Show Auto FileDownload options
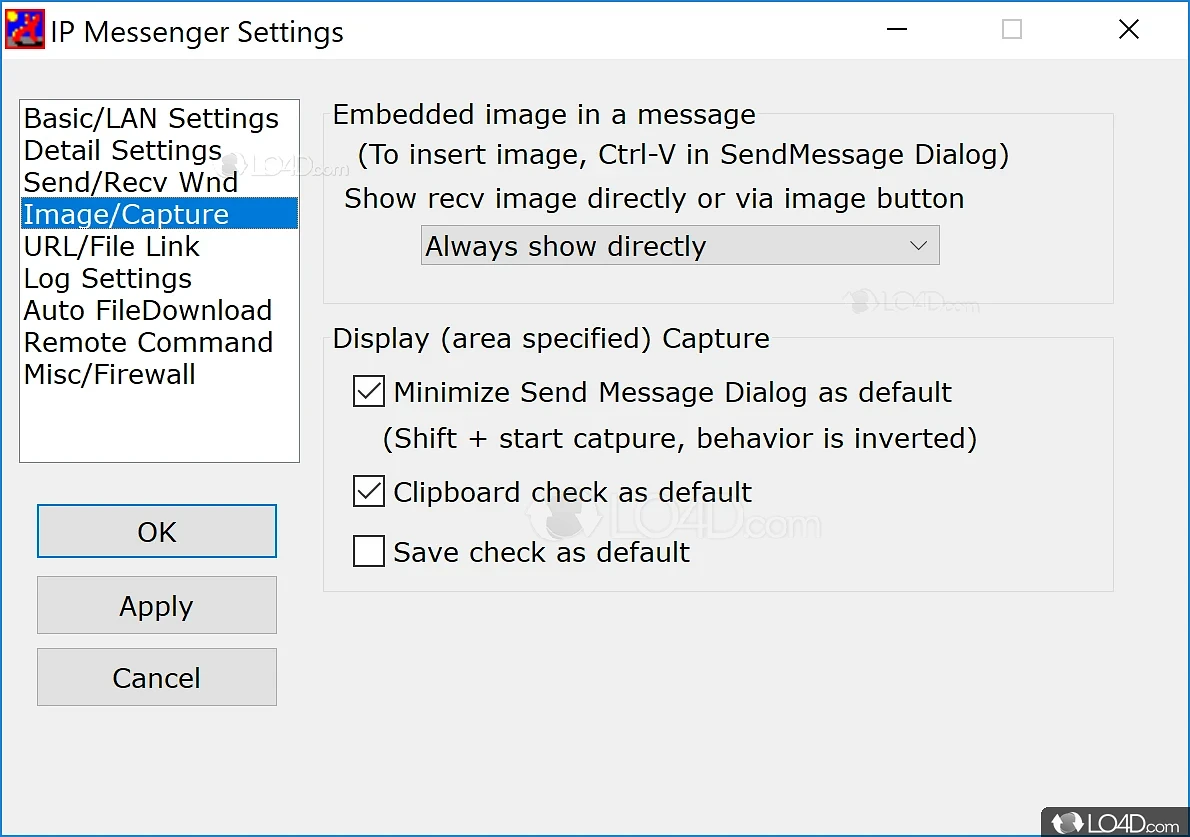The image size is (1190, 837). click(x=148, y=310)
